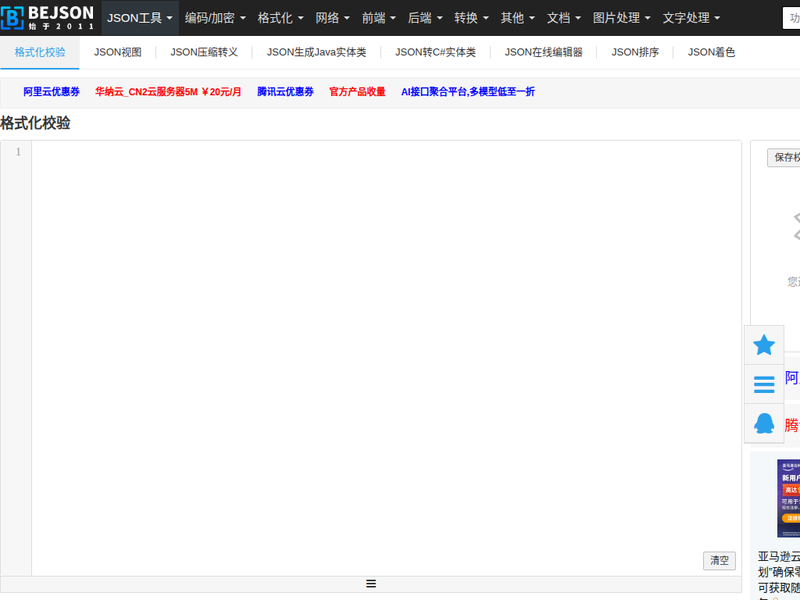Switch to the JSON视图 tab

coord(118,52)
